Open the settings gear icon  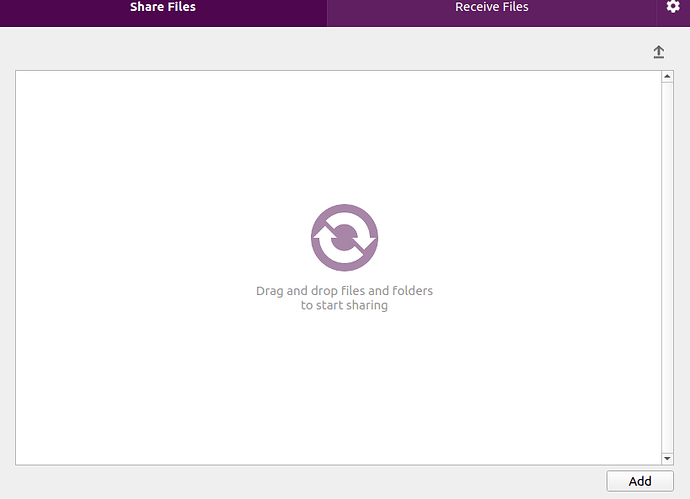coord(673,7)
